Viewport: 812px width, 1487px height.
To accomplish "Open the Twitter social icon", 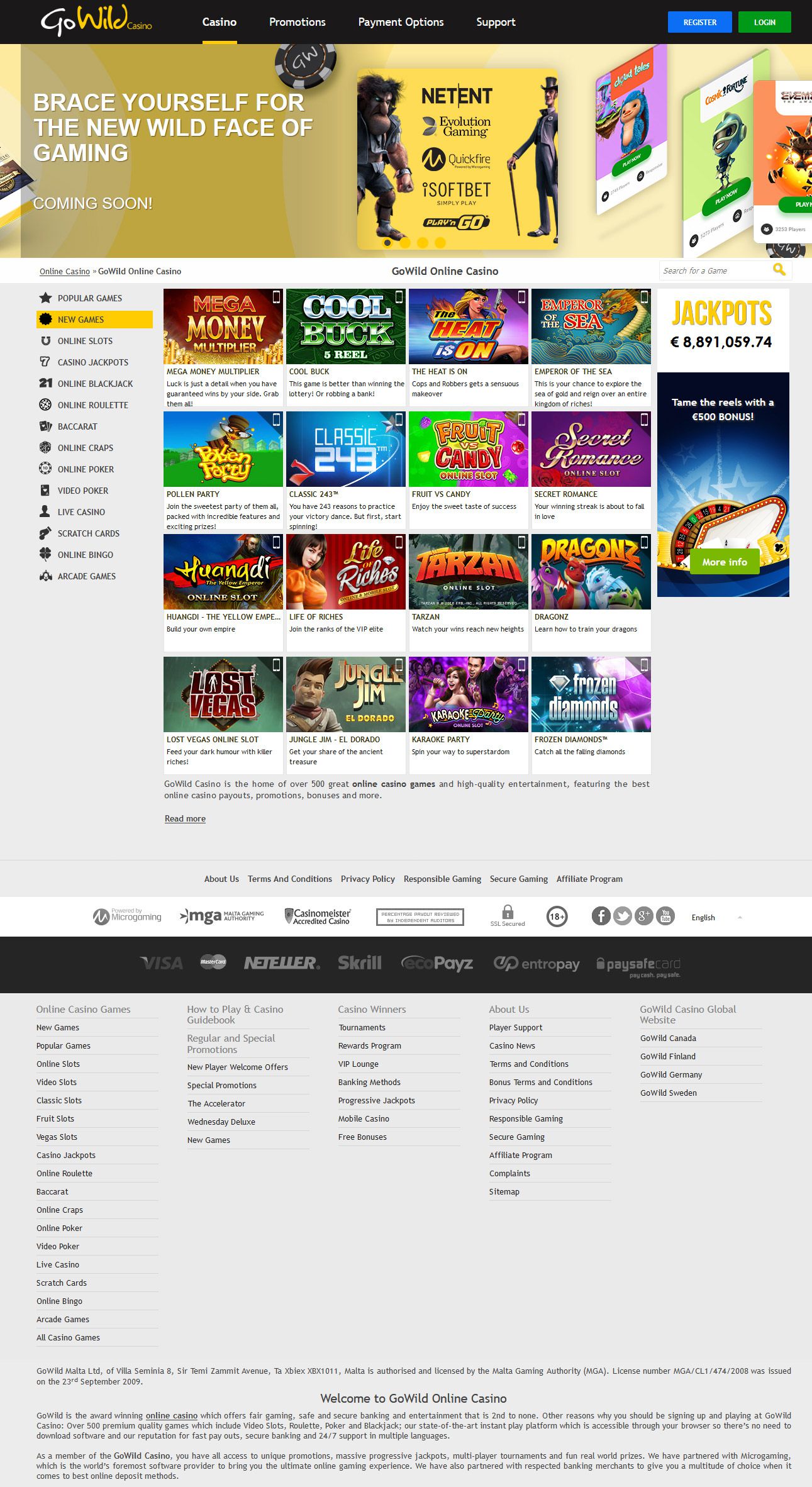I will [x=623, y=916].
